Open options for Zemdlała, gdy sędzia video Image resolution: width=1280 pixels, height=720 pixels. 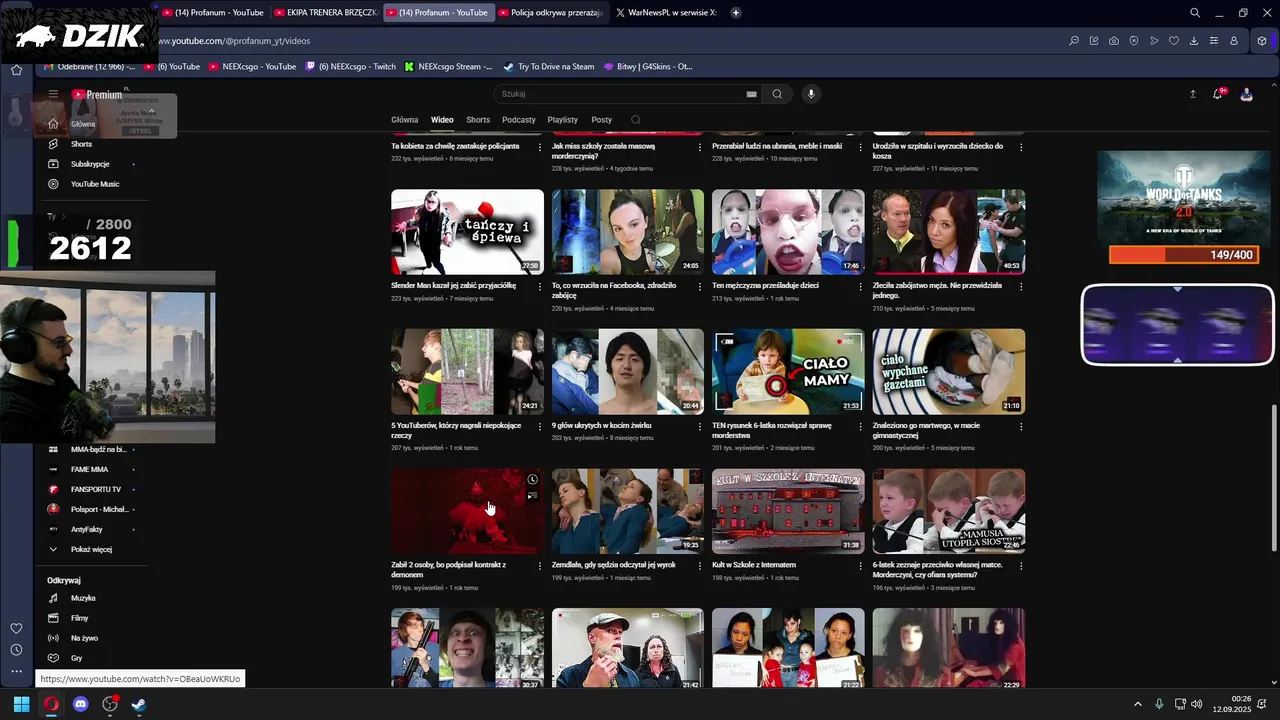tap(700, 566)
